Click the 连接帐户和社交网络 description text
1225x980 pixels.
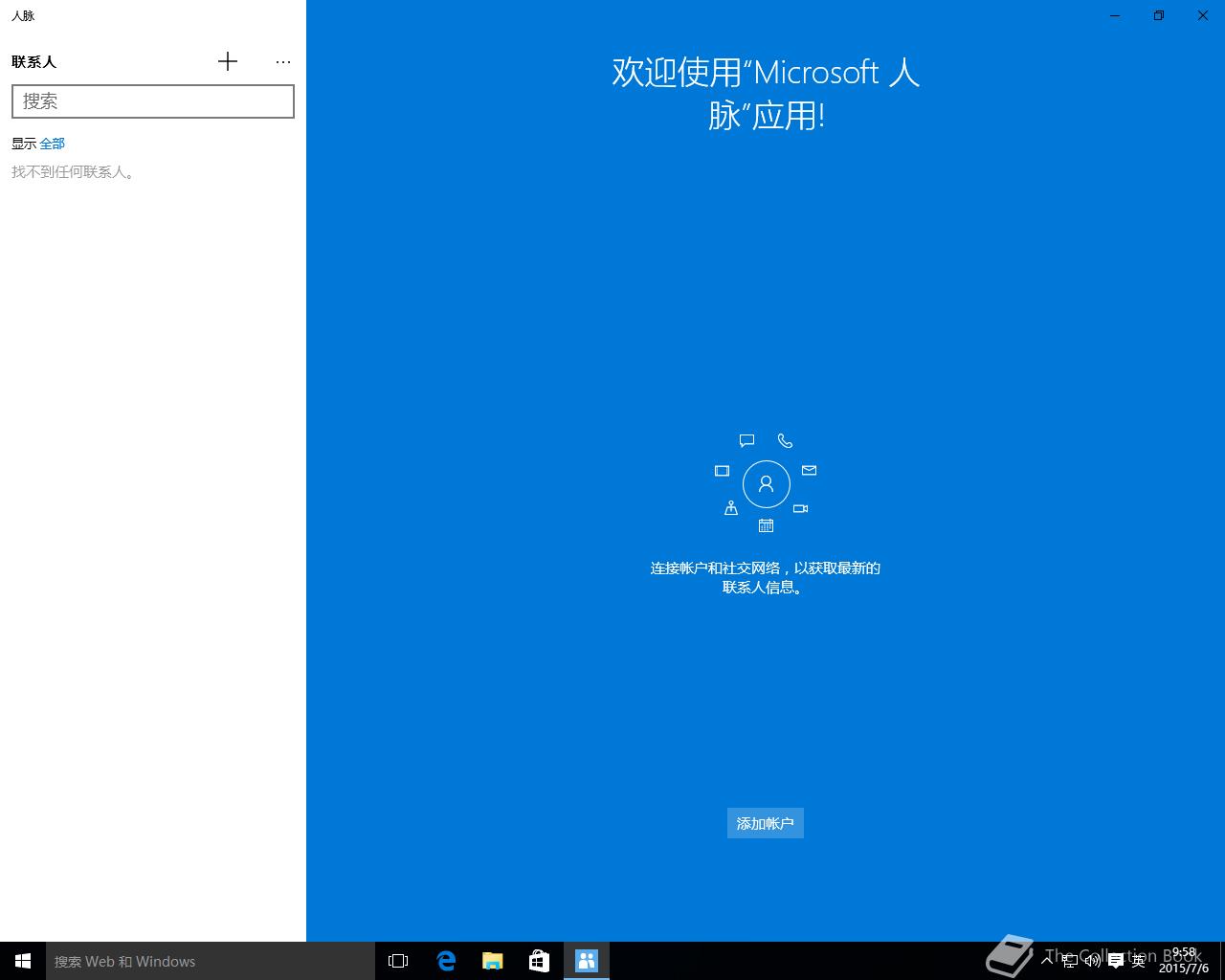point(766,577)
